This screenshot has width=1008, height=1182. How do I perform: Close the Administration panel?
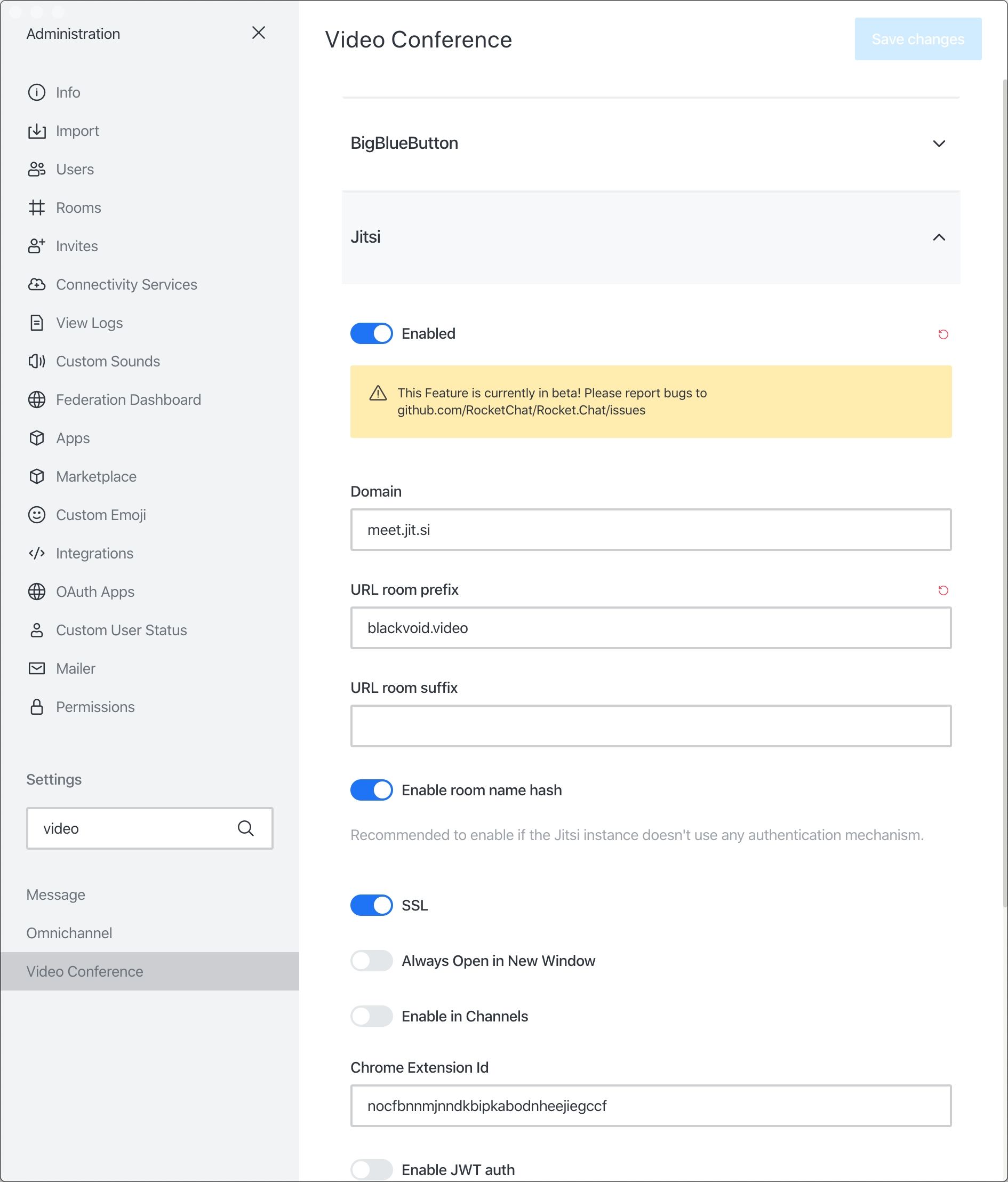[x=259, y=33]
